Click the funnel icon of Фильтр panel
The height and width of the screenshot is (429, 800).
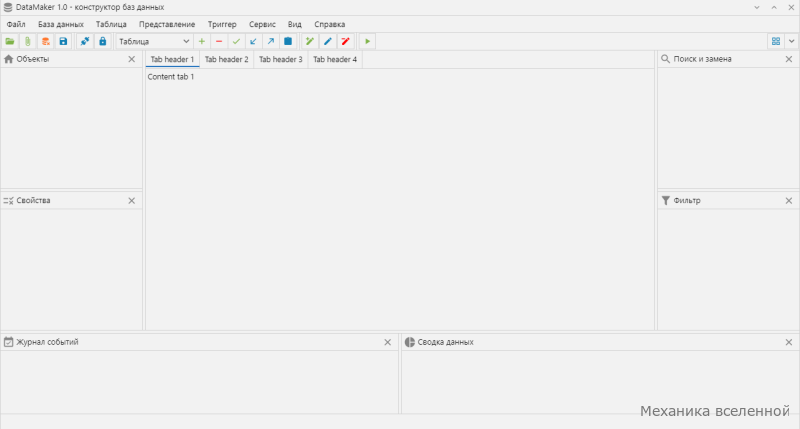pos(665,200)
